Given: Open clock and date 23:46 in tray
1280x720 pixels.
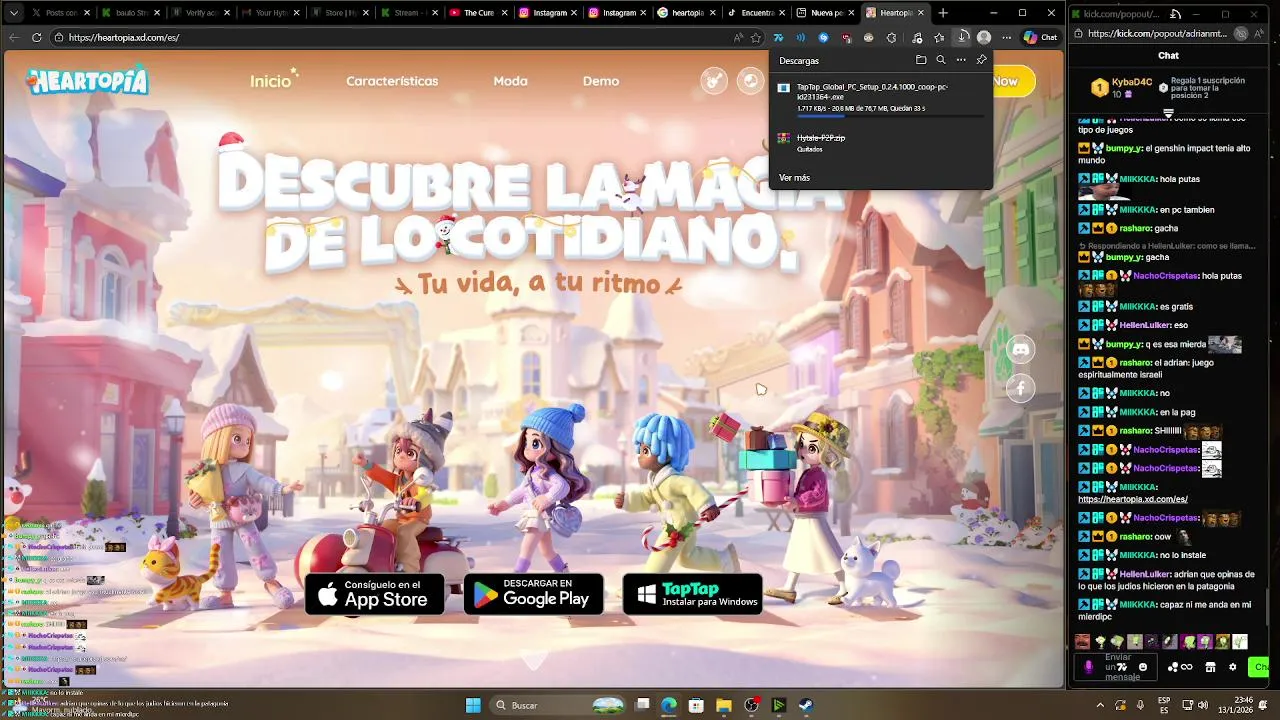Looking at the screenshot, I should click(1235, 705).
